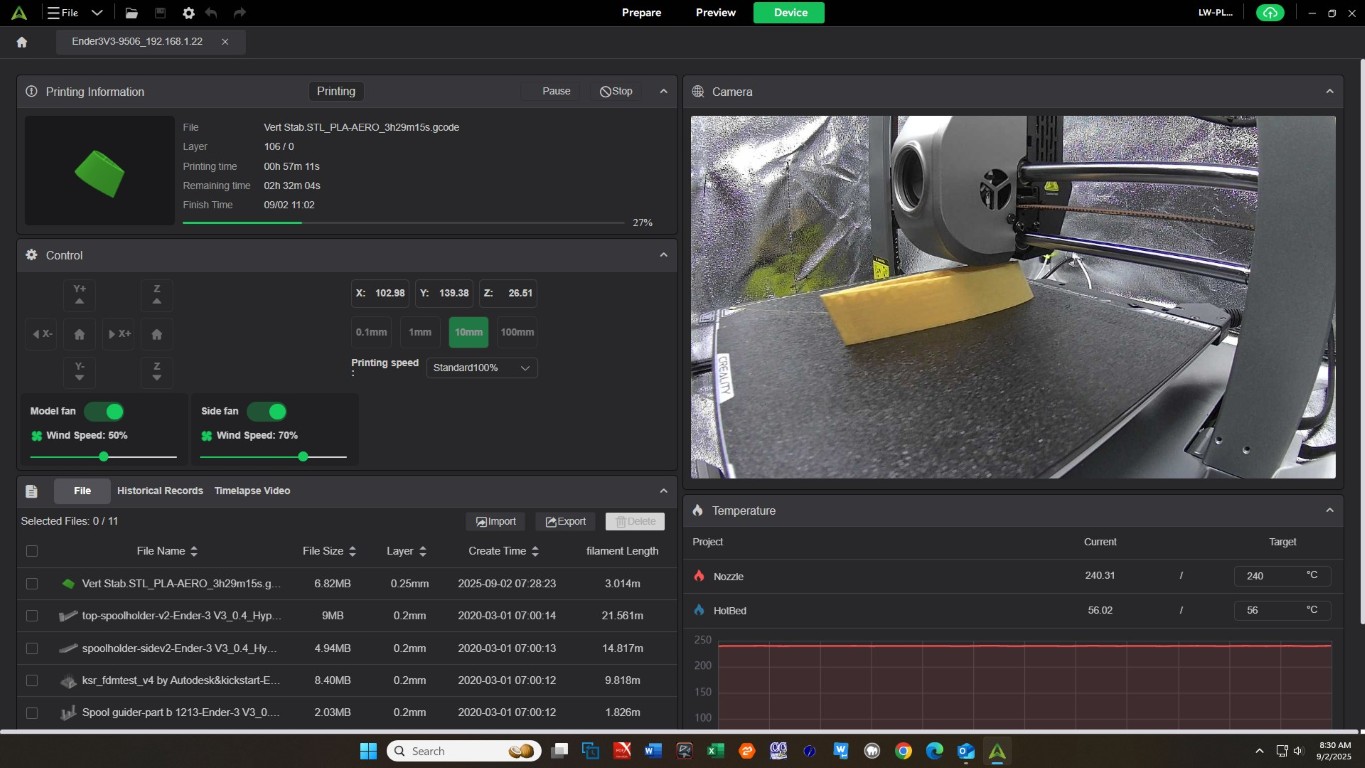
Task: Pause the current print
Action: click(x=555, y=91)
